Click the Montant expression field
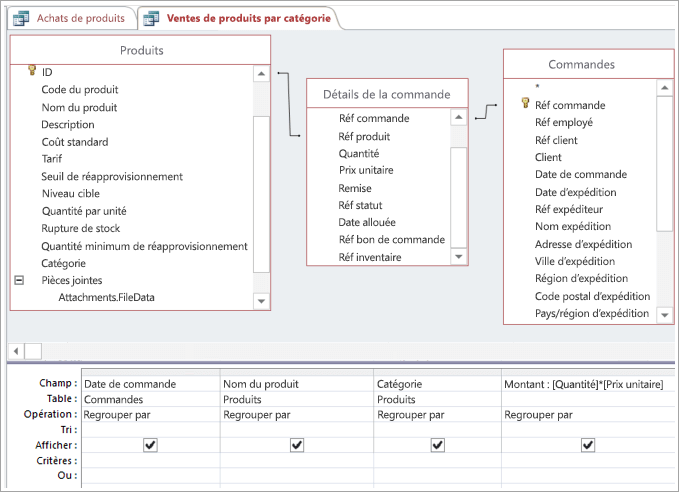Image resolution: width=679 pixels, height=492 pixels. click(x=588, y=384)
